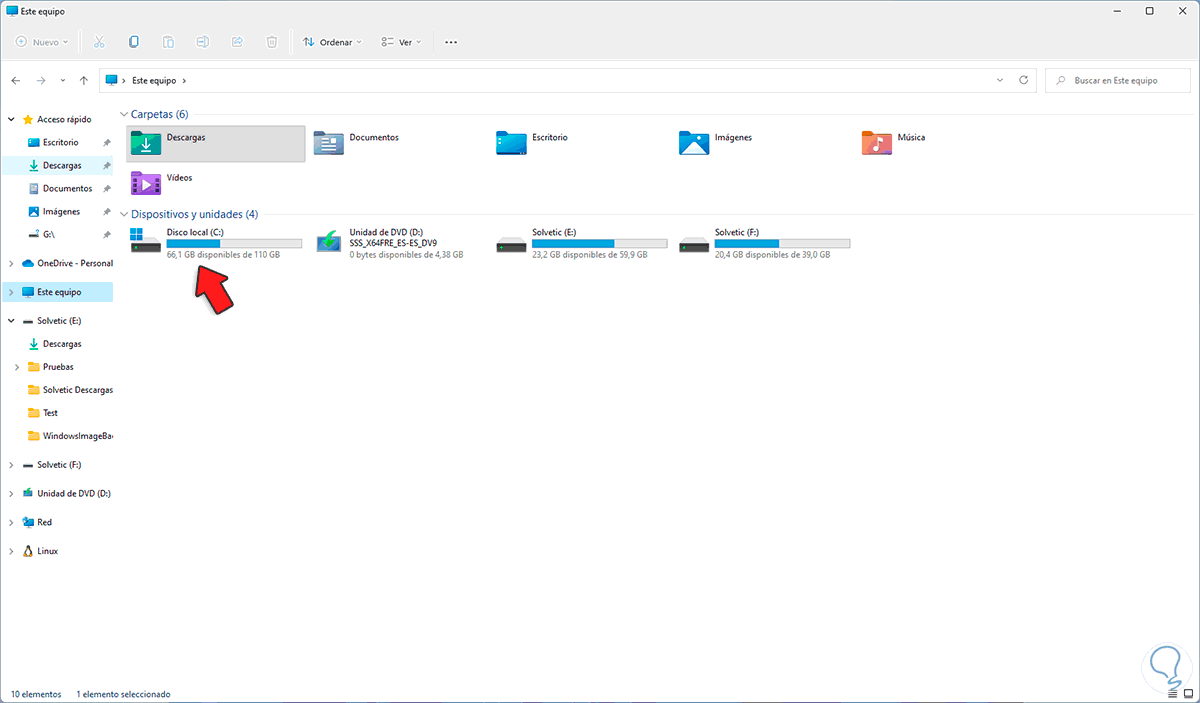Collapse the Carpetas (6) group
Screen dimensions: 1200x703
124,115
